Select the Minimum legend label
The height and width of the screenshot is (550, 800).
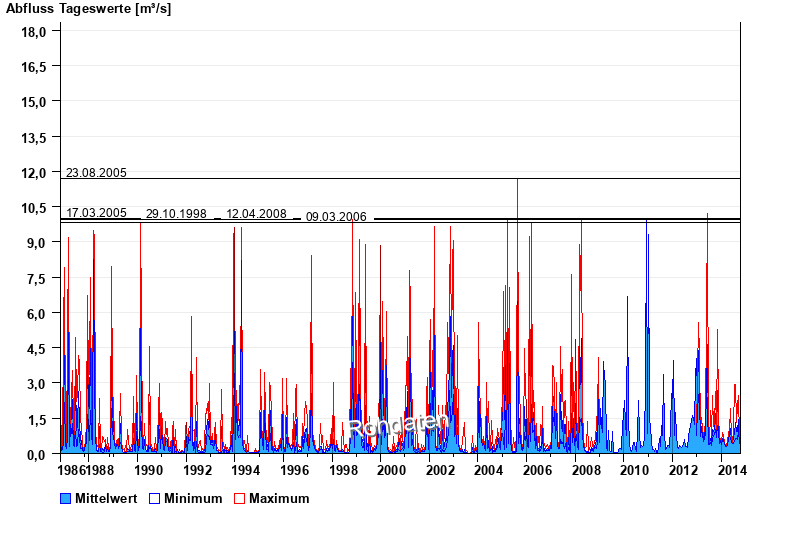click(193, 498)
